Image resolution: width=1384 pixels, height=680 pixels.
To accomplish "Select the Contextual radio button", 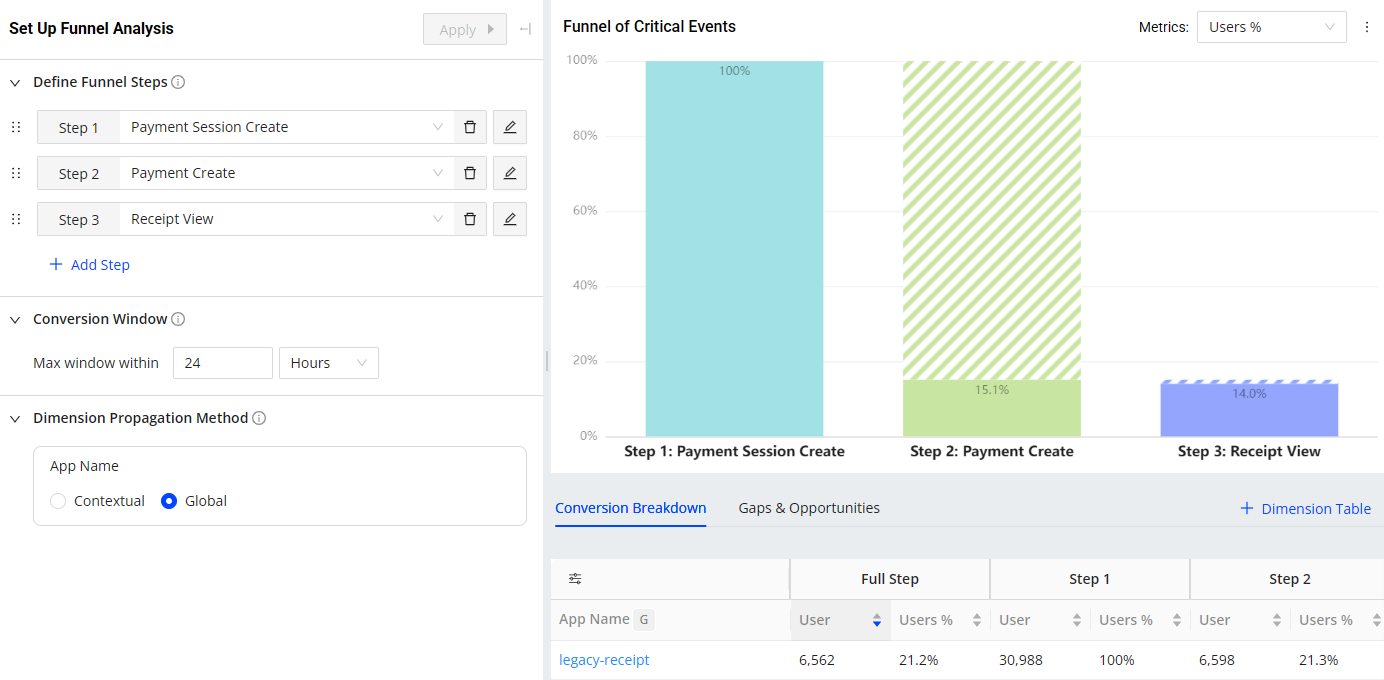I will coord(58,501).
